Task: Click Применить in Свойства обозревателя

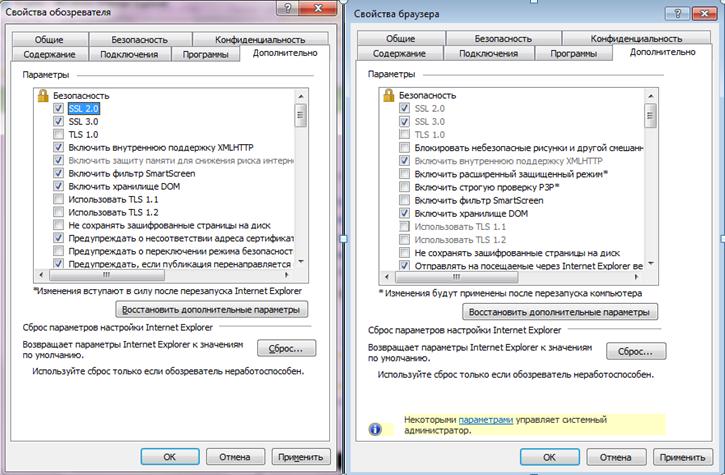Action: pos(301,456)
